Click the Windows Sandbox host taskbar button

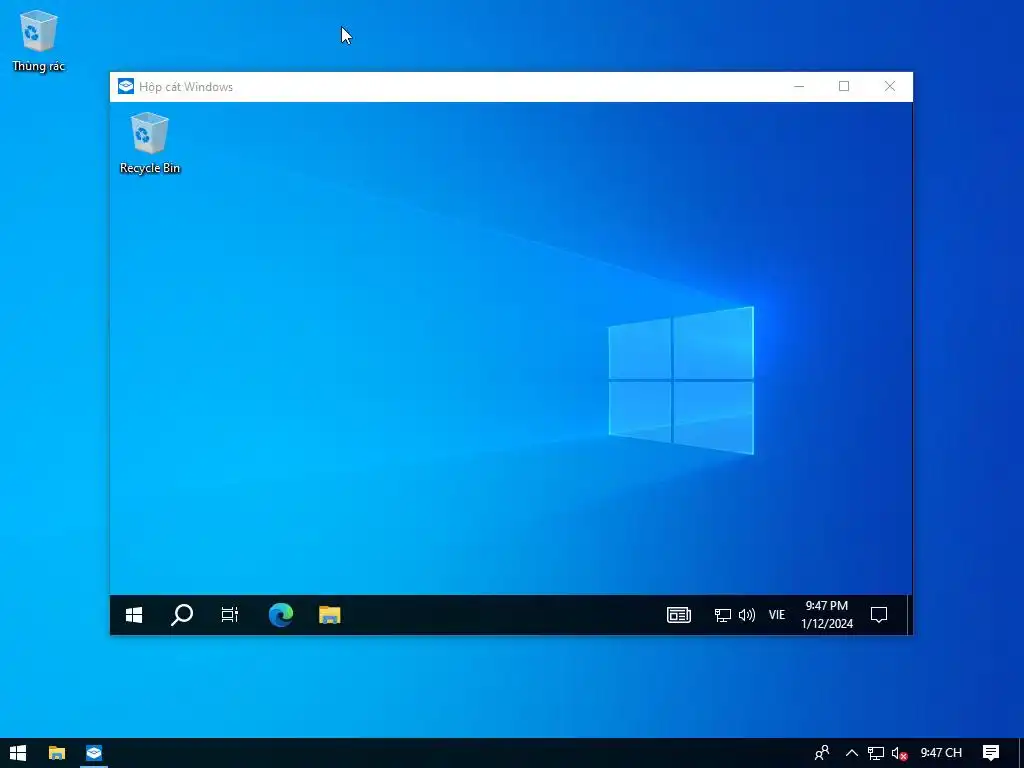pos(94,753)
